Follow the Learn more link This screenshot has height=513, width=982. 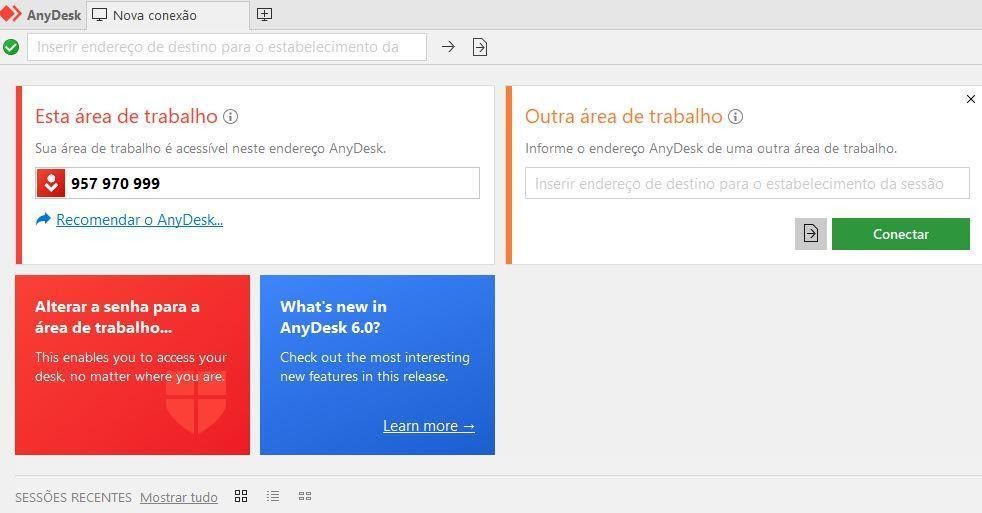[429, 426]
